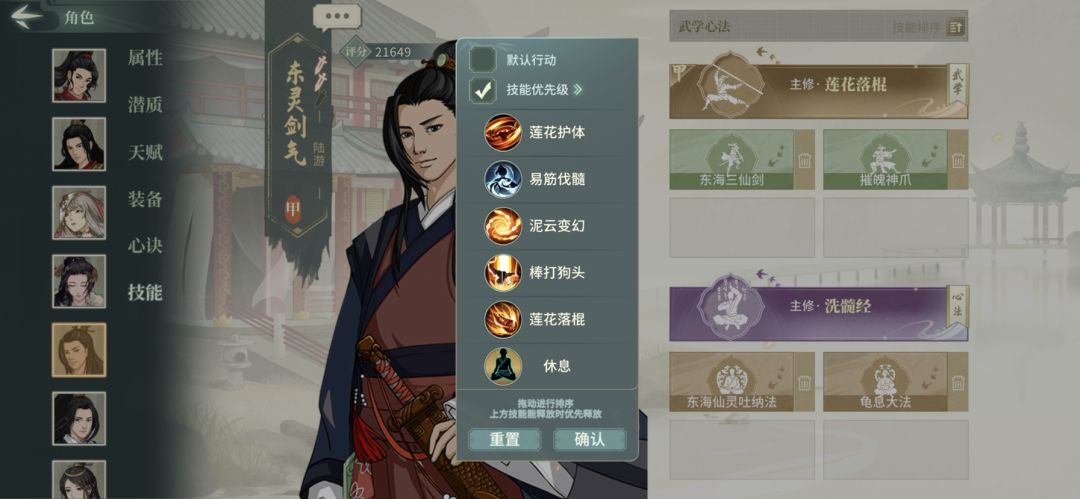Screen dimensions: 1080x499
Task: Pick the 棒打狗头 skill icon
Action: tap(503, 273)
